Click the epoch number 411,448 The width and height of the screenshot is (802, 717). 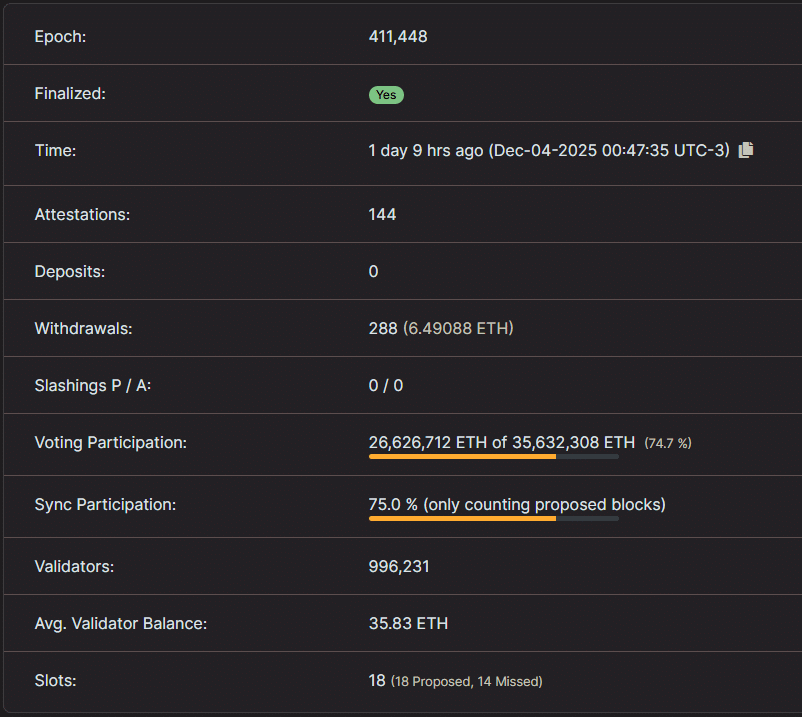(x=397, y=36)
